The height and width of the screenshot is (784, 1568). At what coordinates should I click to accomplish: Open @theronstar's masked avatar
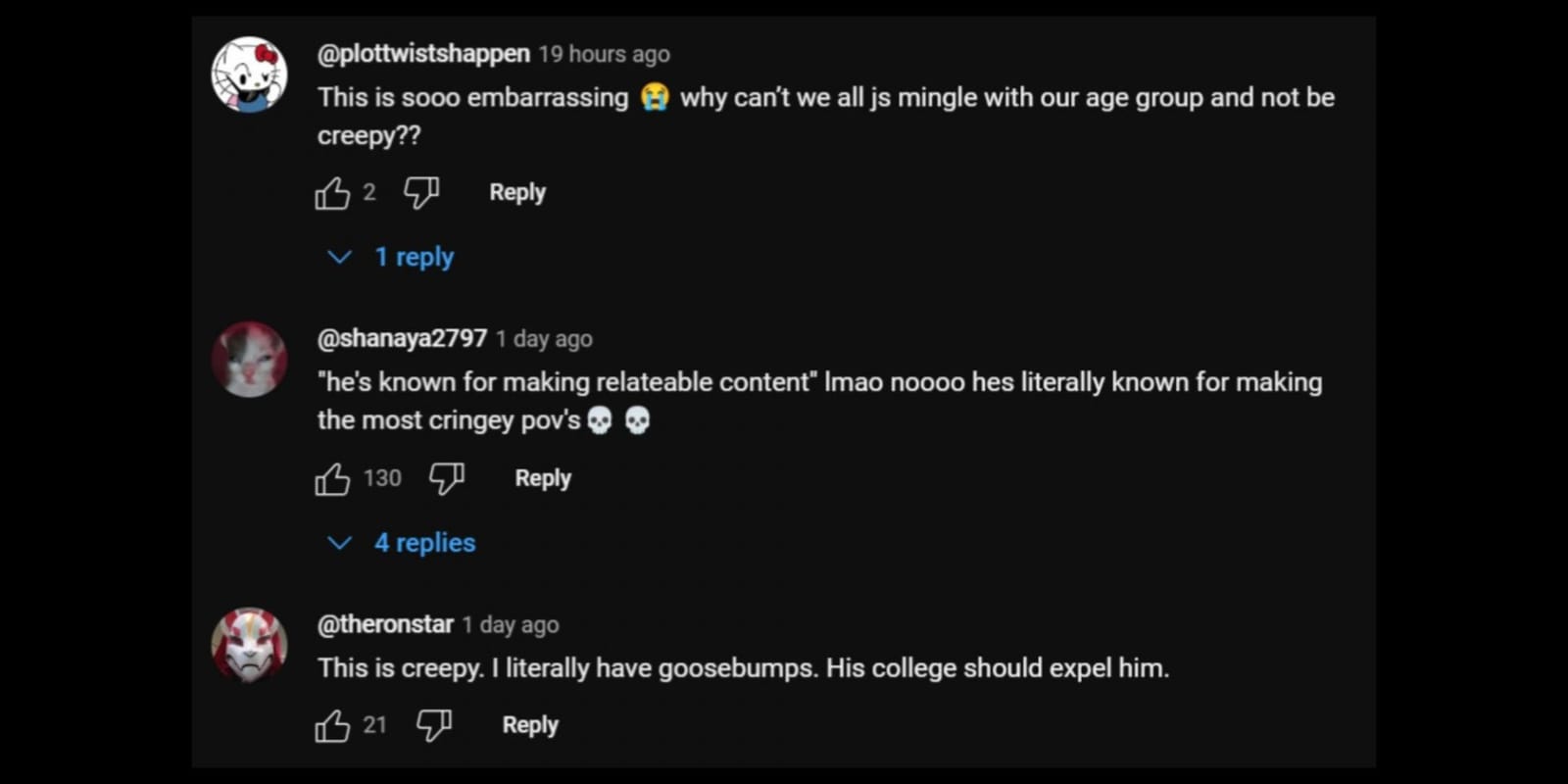(250, 645)
